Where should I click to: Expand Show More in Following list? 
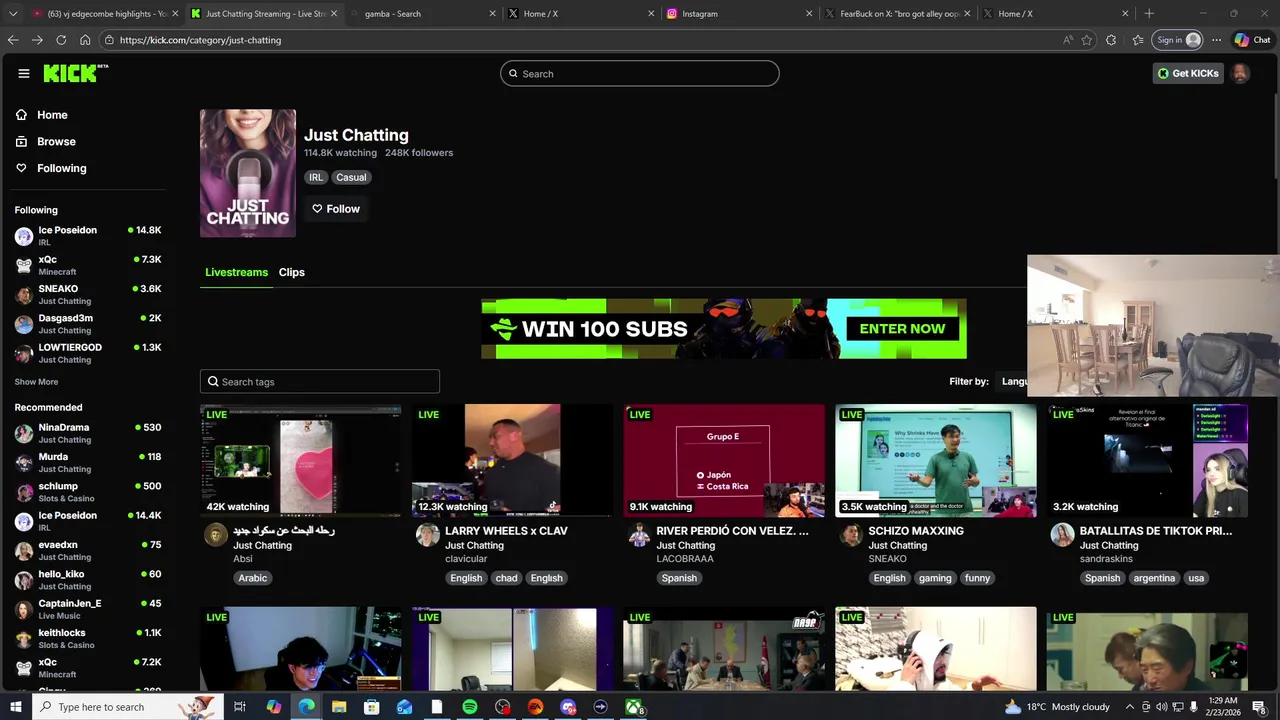36,382
